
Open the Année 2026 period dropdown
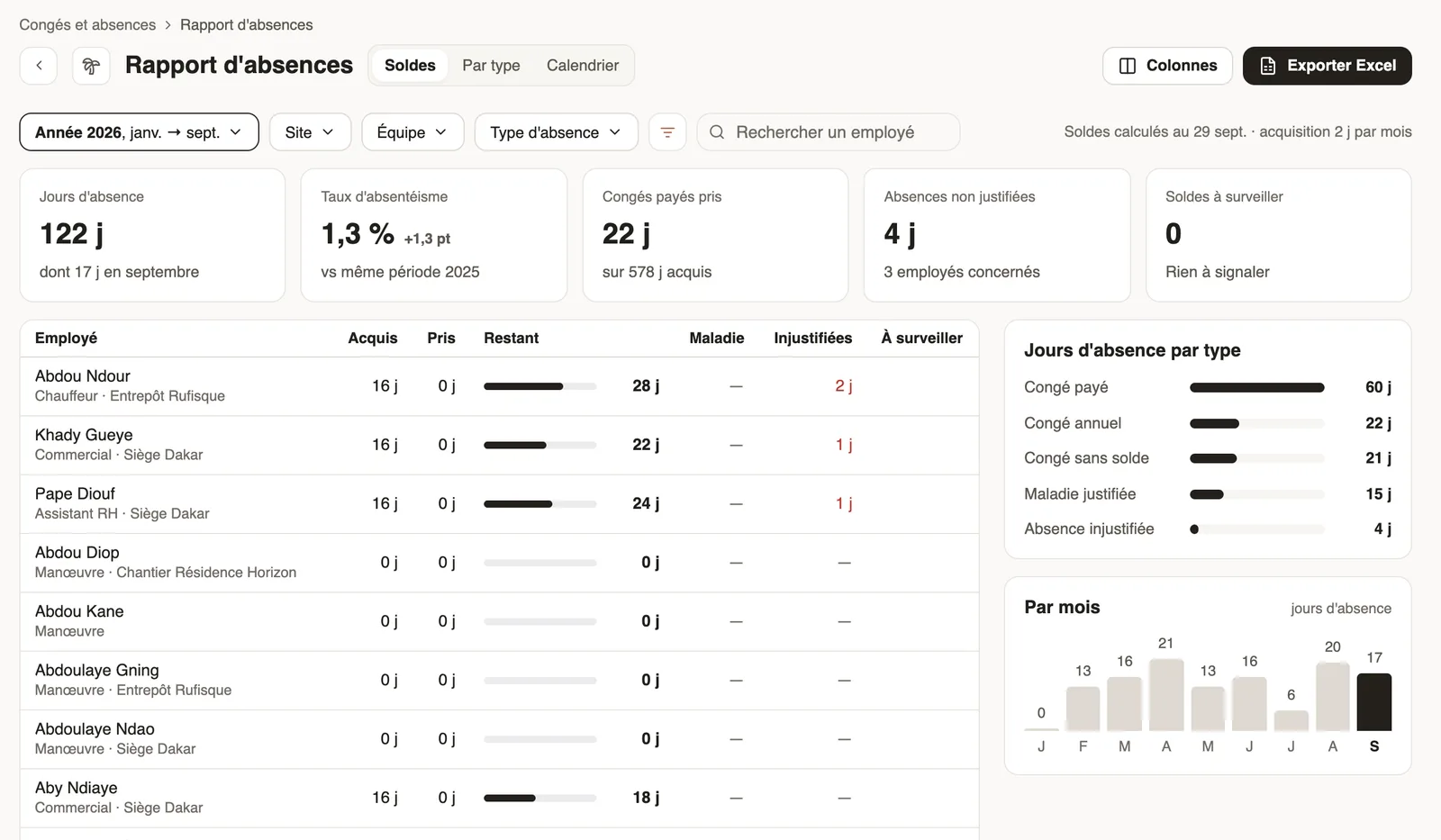[139, 132]
